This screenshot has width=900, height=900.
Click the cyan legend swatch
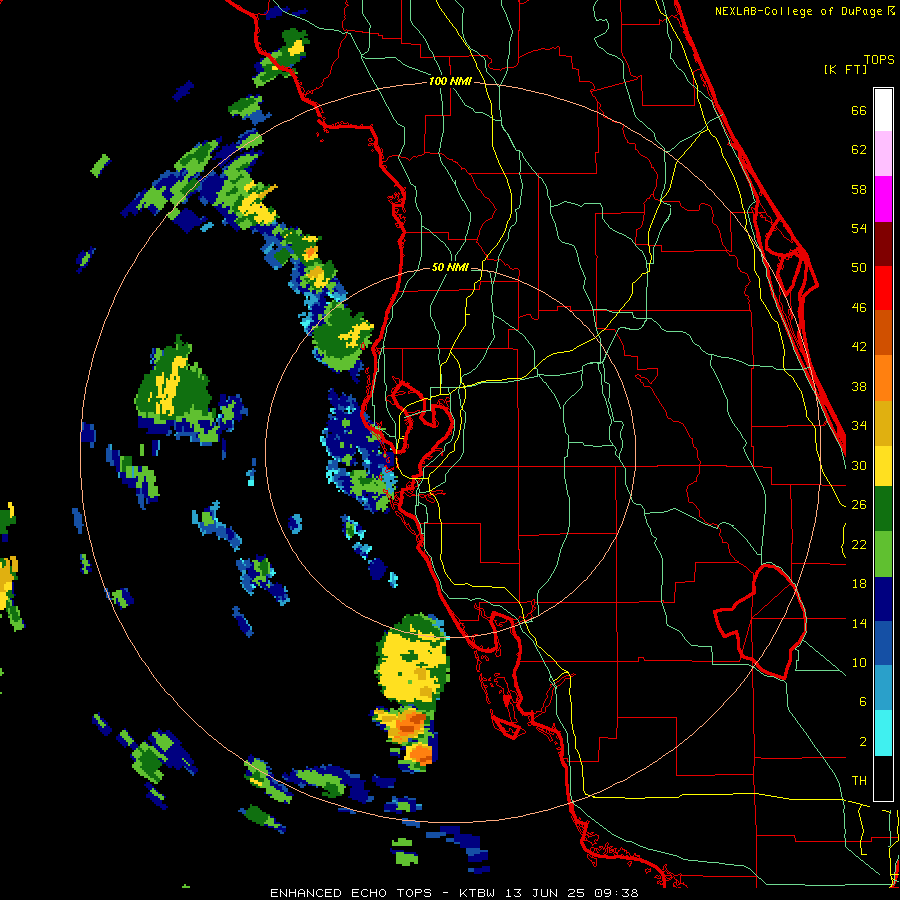pyautogui.click(x=883, y=734)
